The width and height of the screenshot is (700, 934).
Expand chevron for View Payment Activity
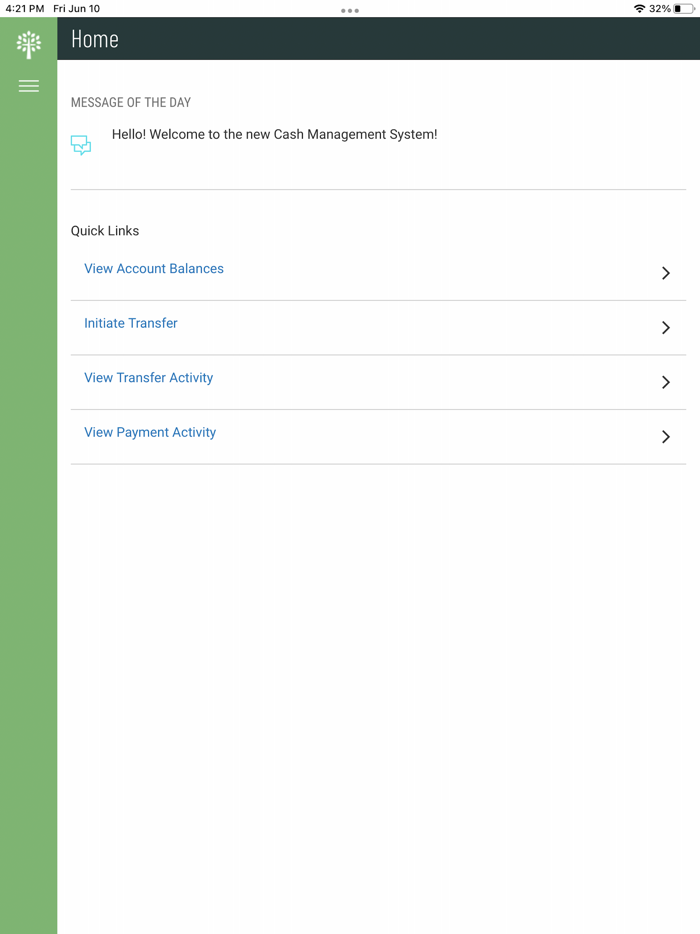(666, 437)
